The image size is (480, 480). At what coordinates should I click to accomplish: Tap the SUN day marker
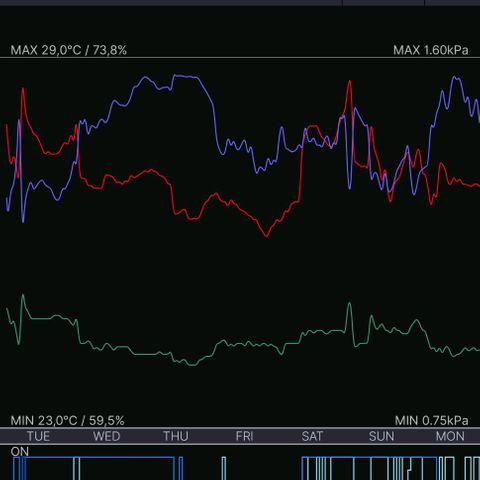pyautogui.click(x=381, y=436)
